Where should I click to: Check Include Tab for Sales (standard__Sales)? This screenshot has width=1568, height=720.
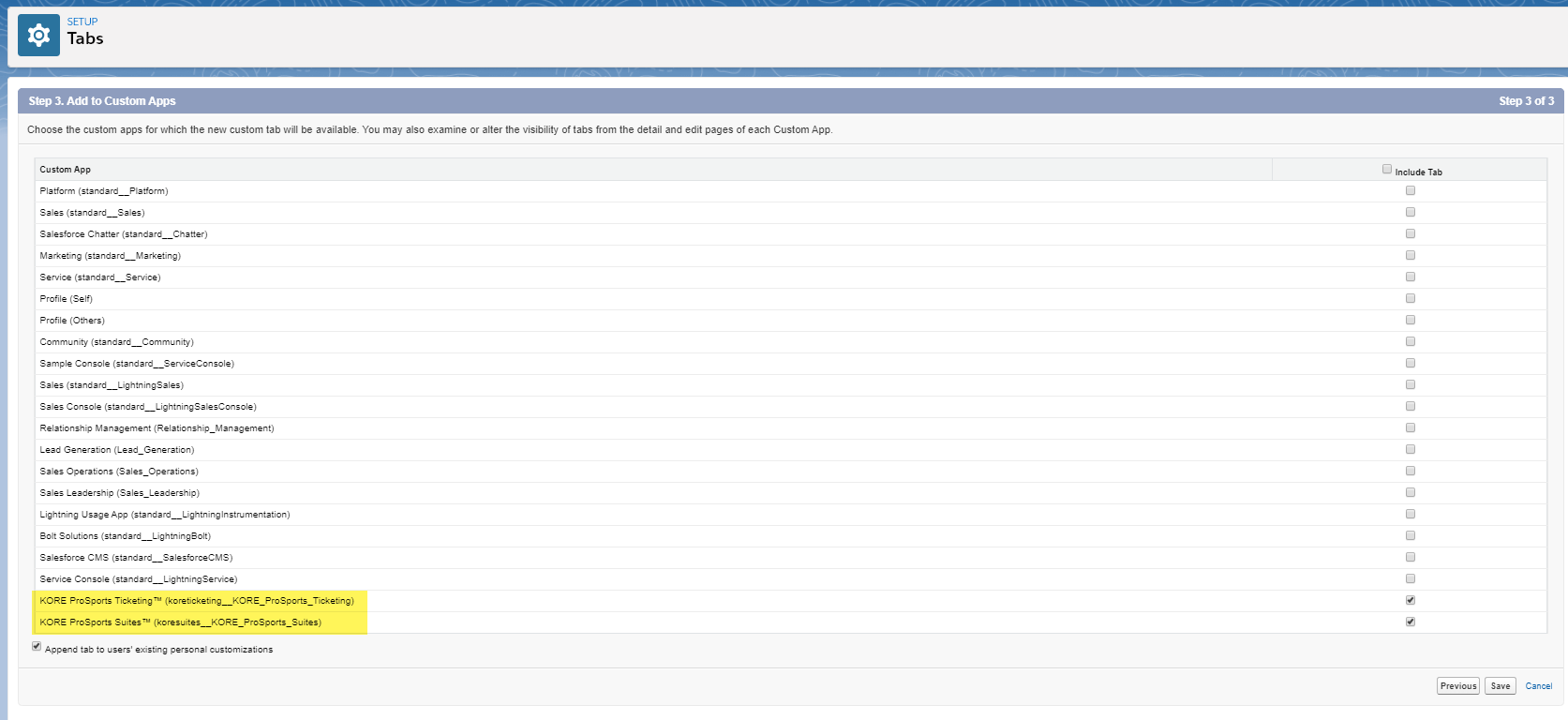(x=1410, y=212)
